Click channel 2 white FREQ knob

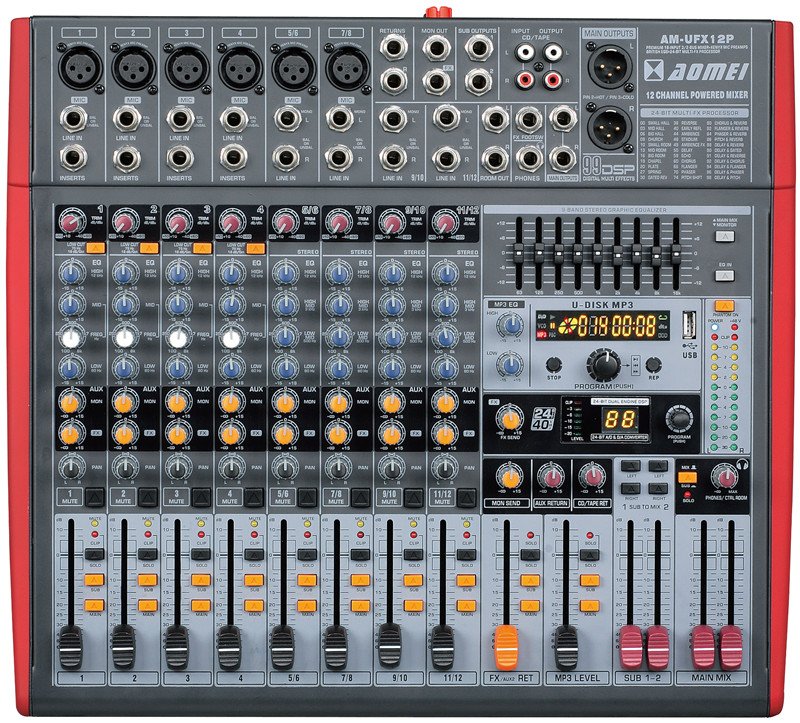coord(125,338)
